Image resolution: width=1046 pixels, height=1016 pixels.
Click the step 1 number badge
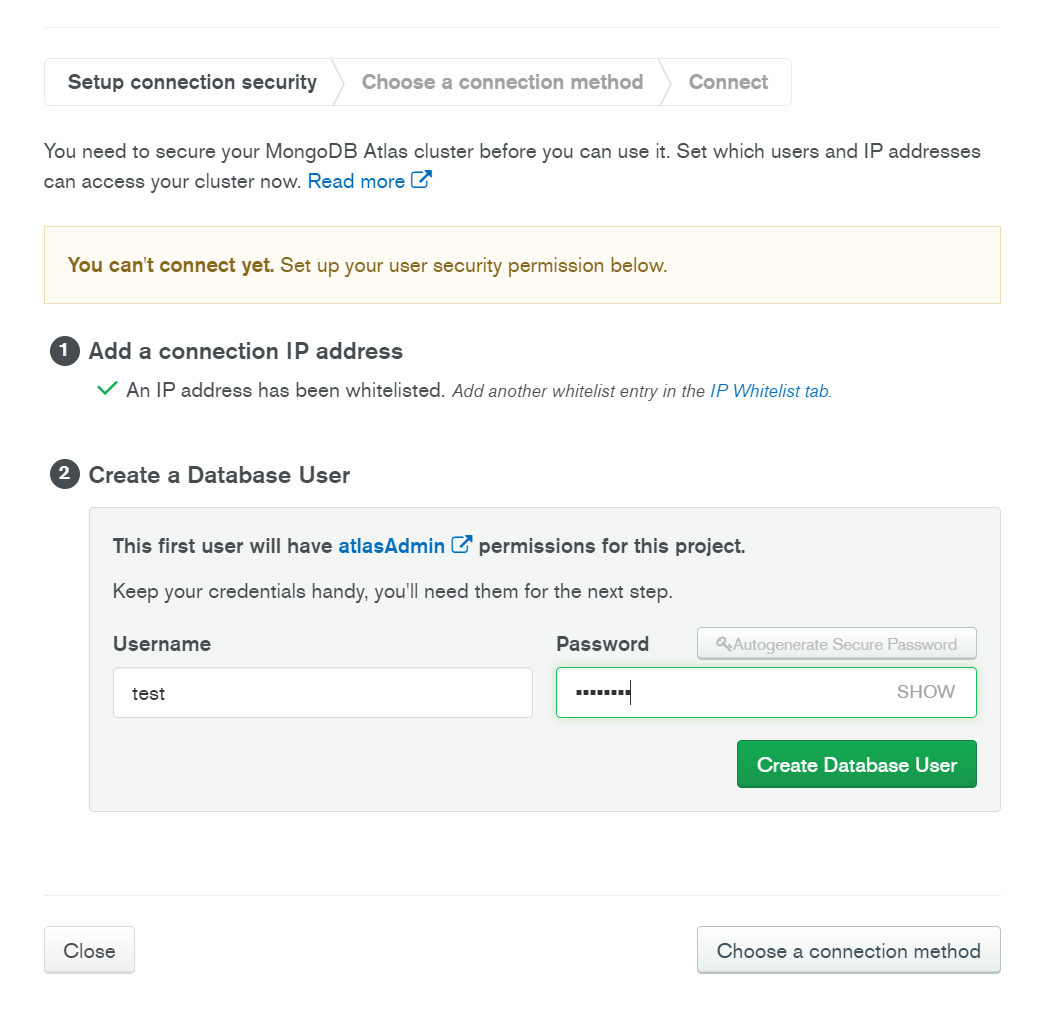64,350
